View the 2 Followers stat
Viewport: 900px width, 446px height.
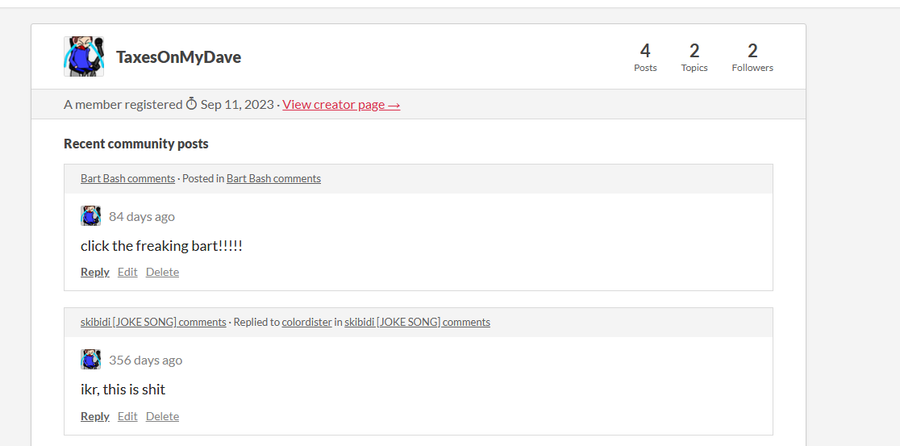(752, 57)
